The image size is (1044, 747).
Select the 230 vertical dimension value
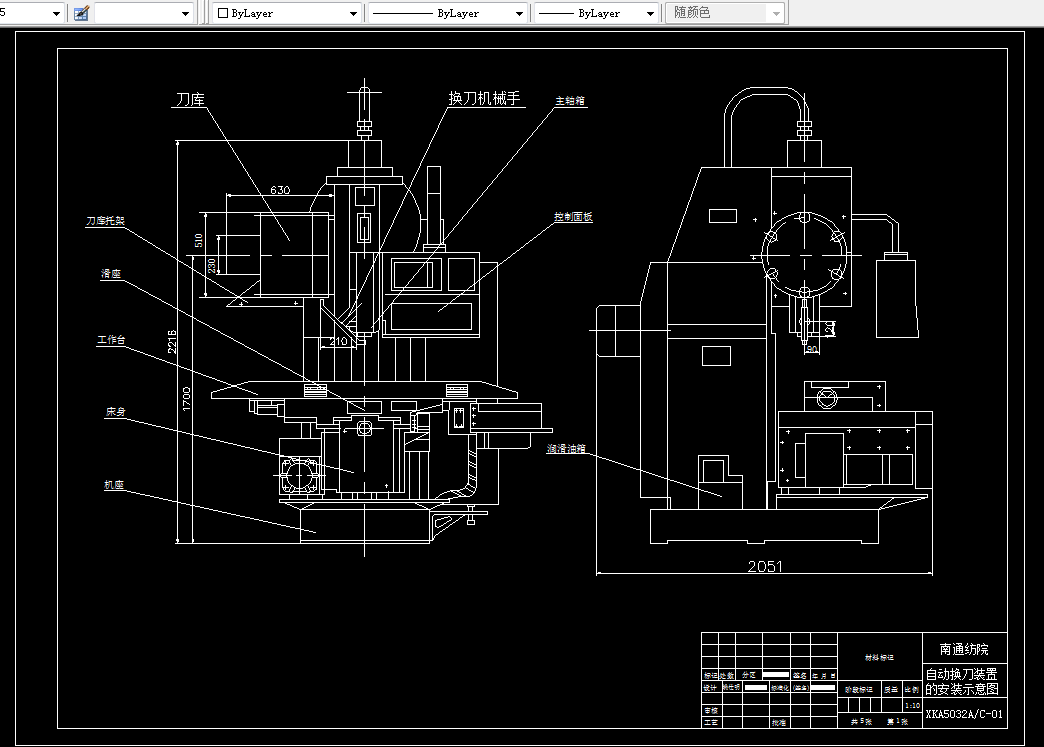click(x=212, y=265)
